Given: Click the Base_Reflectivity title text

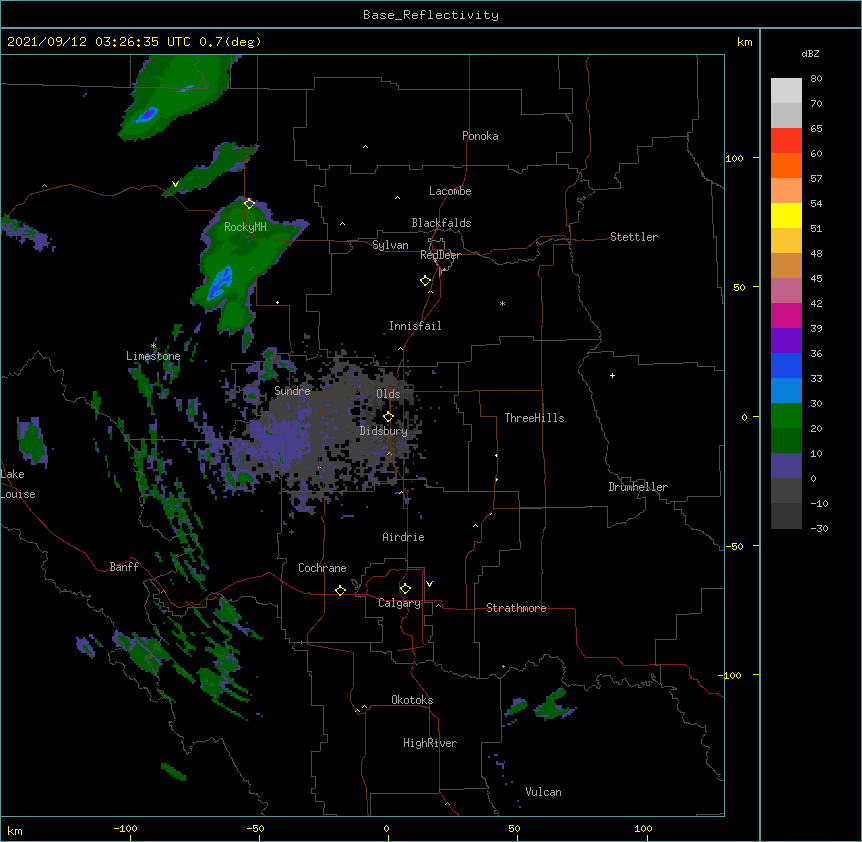Looking at the screenshot, I should [430, 15].
